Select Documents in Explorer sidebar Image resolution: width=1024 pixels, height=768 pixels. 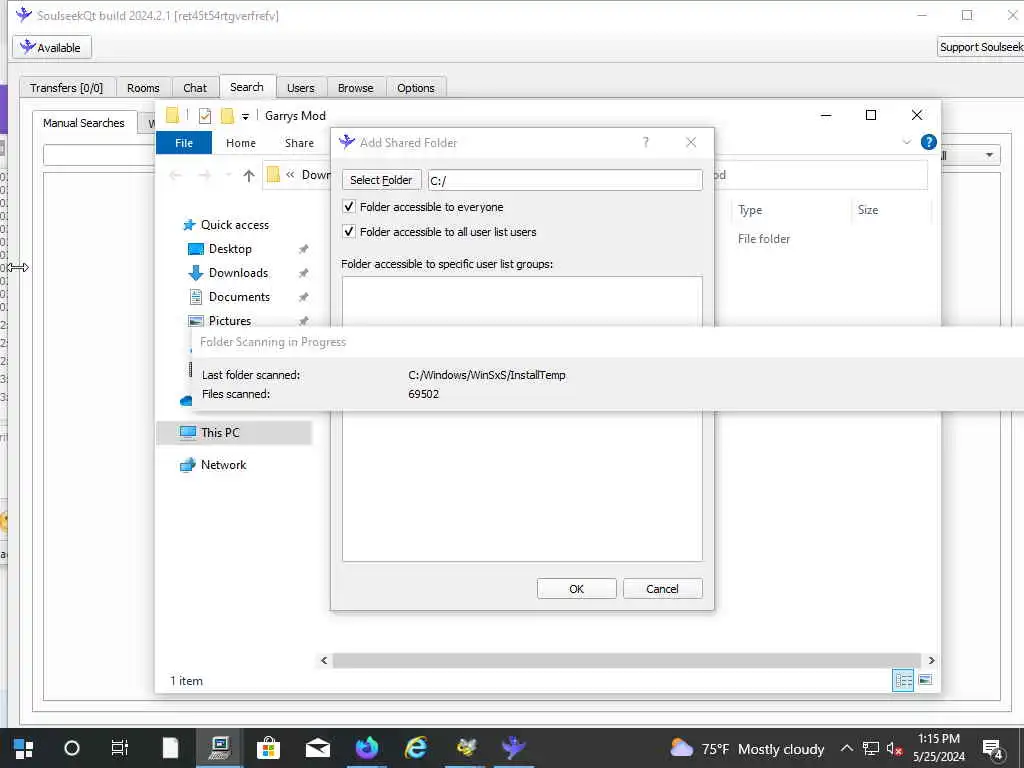tap(239, 297)
